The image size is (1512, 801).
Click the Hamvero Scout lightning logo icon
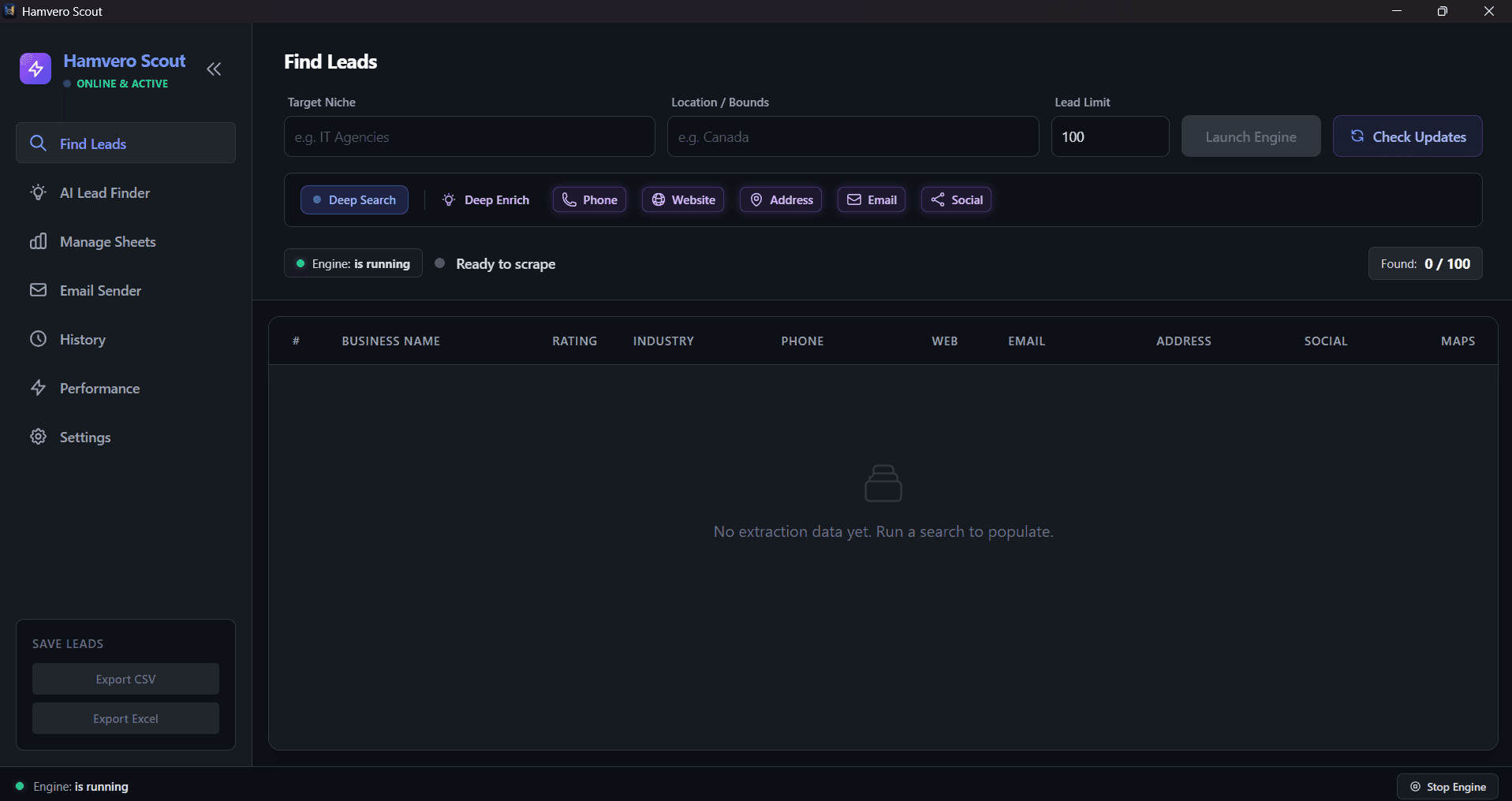tap(35, 69)
